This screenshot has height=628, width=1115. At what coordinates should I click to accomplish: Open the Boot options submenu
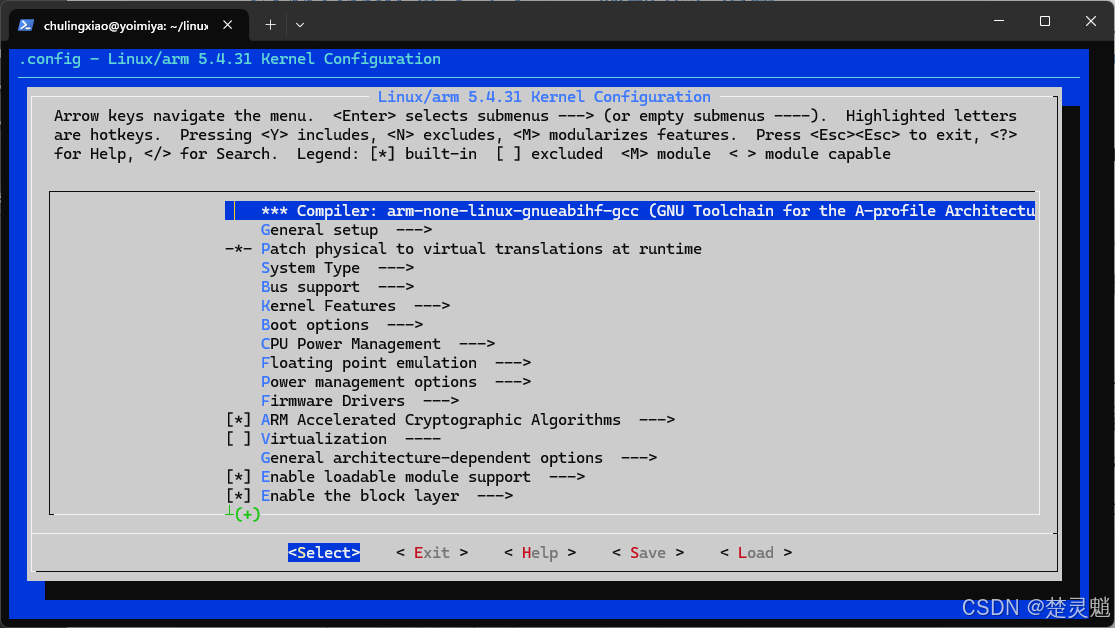coord(341,325)
